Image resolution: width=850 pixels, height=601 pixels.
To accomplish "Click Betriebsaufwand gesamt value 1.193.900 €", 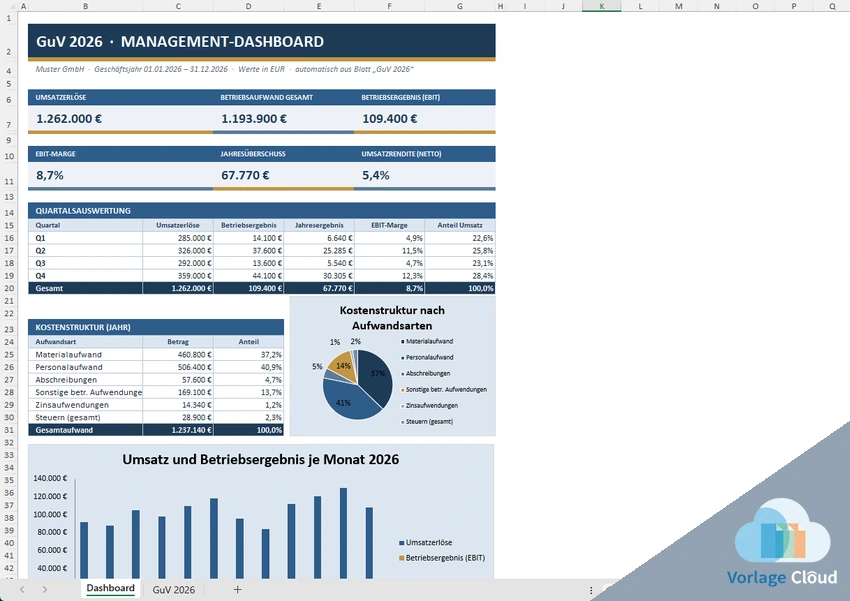I will tap(254, 119).
